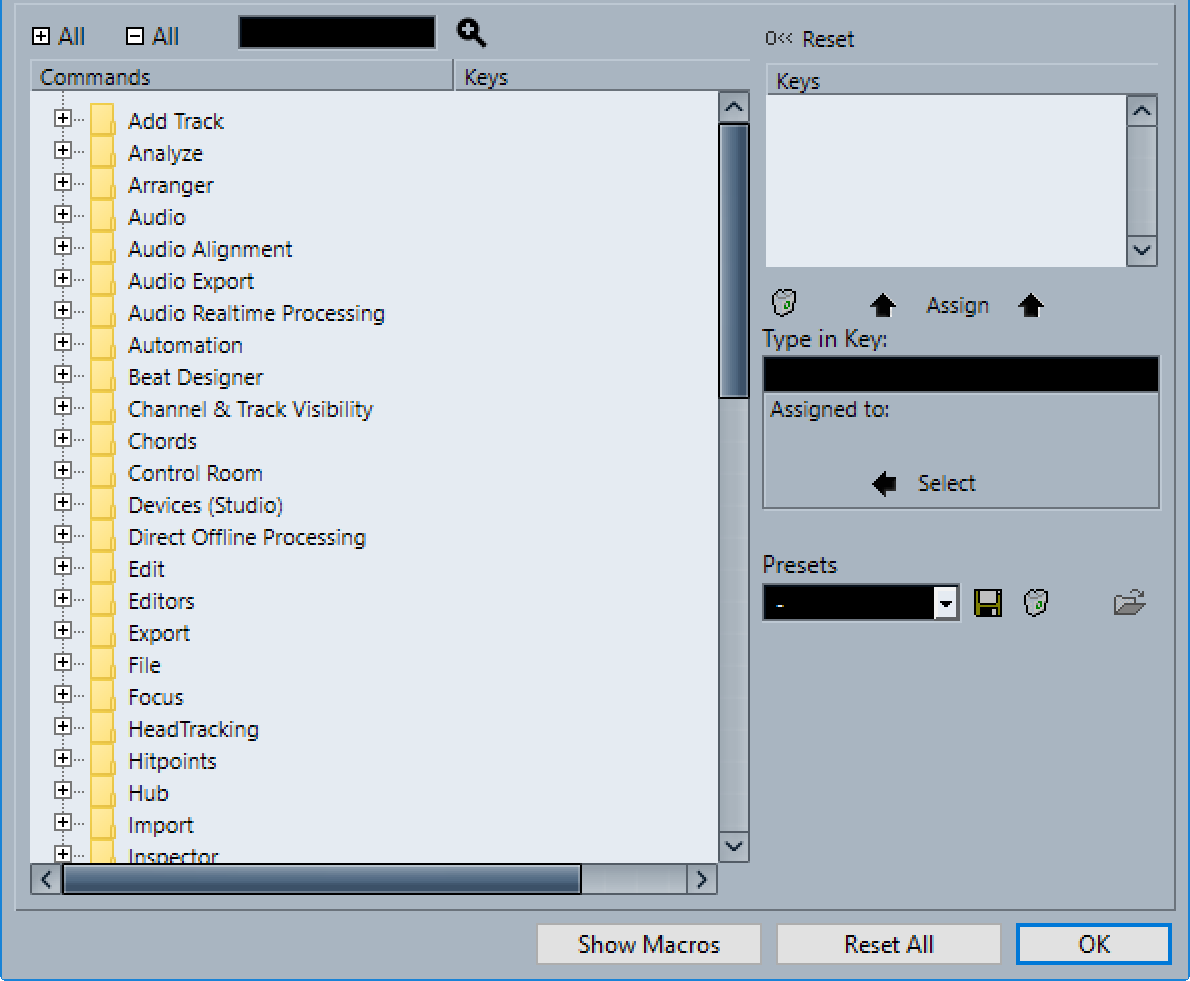This screenshot has height=981, width=1190.
Task: Click the Show Macros button
Action: click(x=649, y=945)
